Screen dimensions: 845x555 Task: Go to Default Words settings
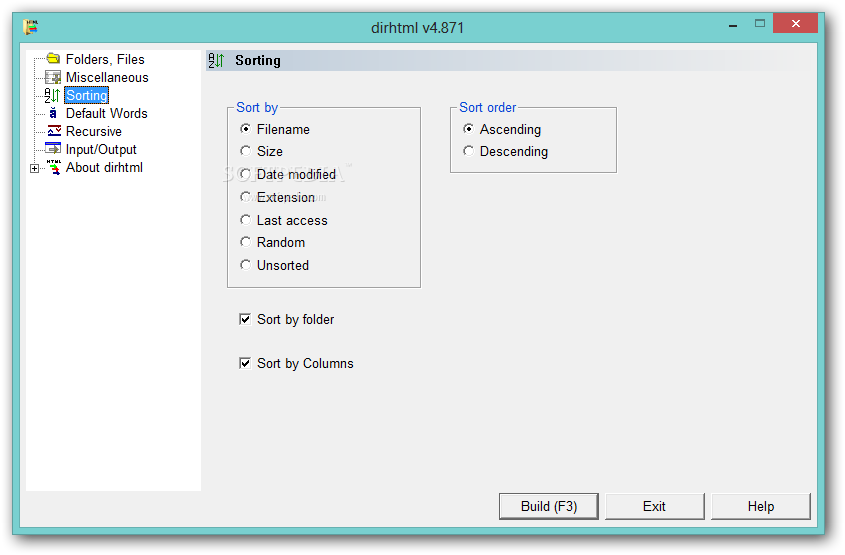107,114
